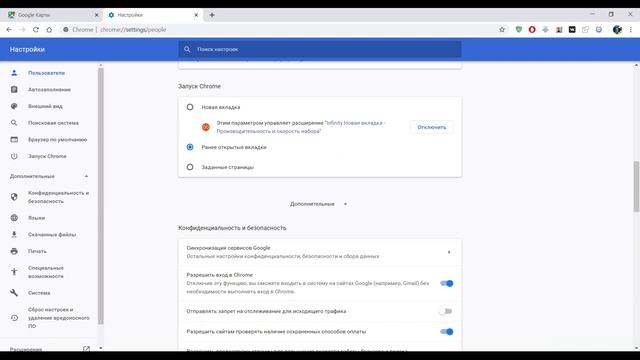Click the globe icon for Языки
The image size is (640, 360).
14,218
